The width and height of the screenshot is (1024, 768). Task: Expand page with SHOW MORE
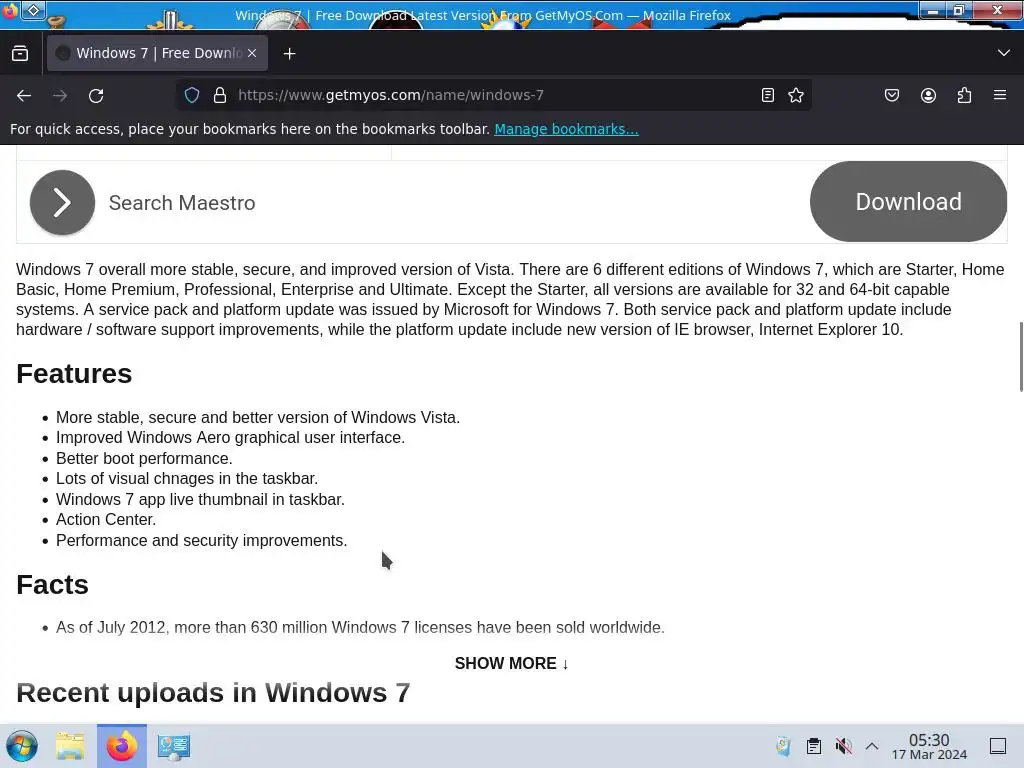(x=511, y=664)
